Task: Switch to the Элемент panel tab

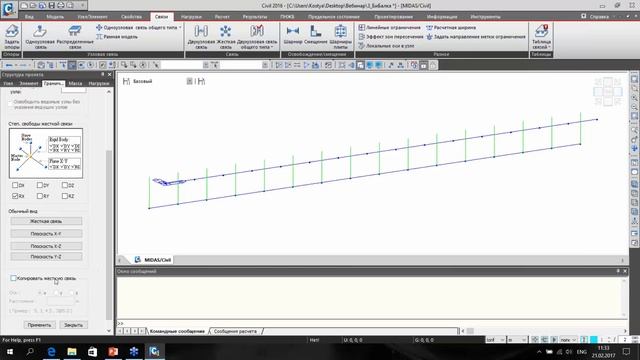Action: pos(29,83)
